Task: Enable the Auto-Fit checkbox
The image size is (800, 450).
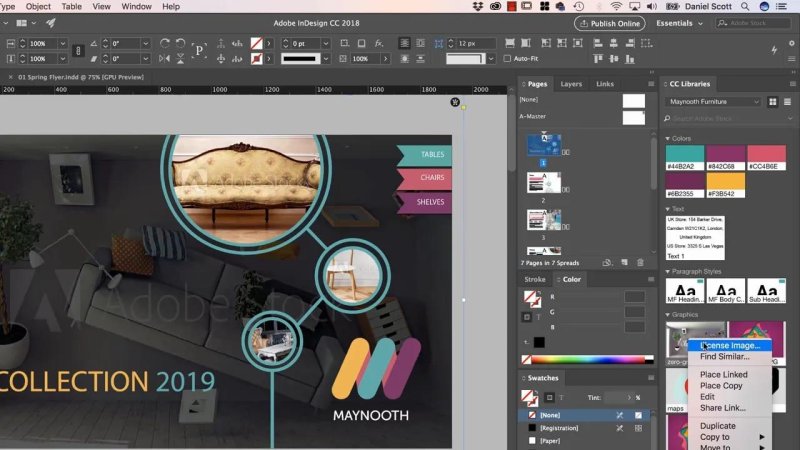Action: (x=507, y=59)
